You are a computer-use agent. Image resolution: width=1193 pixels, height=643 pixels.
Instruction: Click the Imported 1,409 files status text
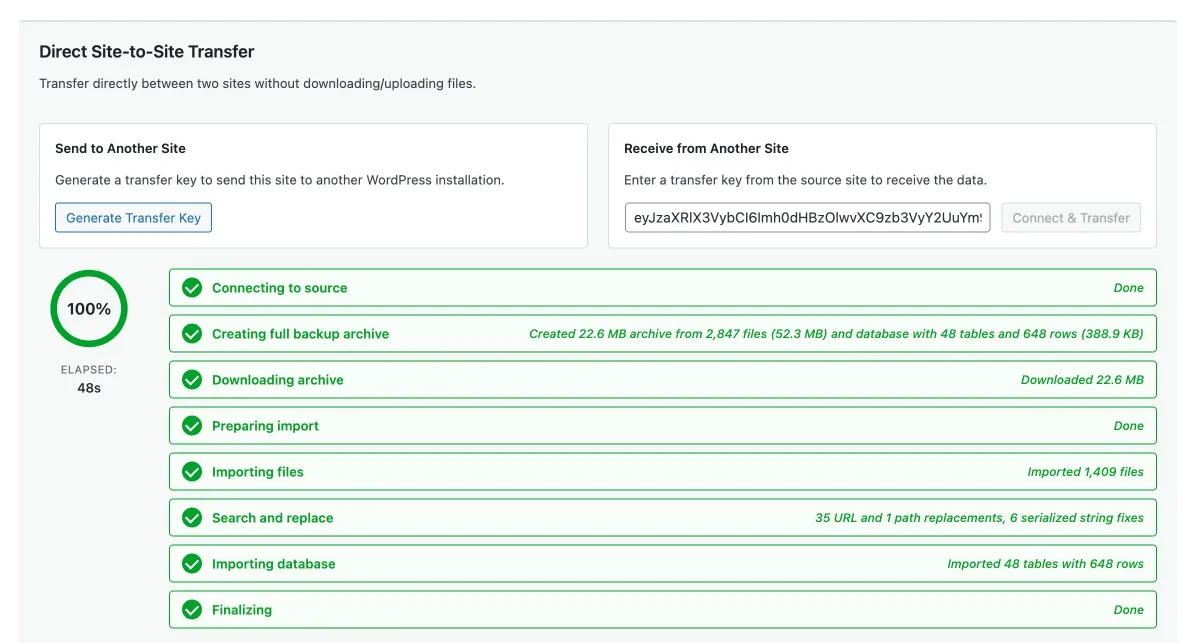point(1085,472)
